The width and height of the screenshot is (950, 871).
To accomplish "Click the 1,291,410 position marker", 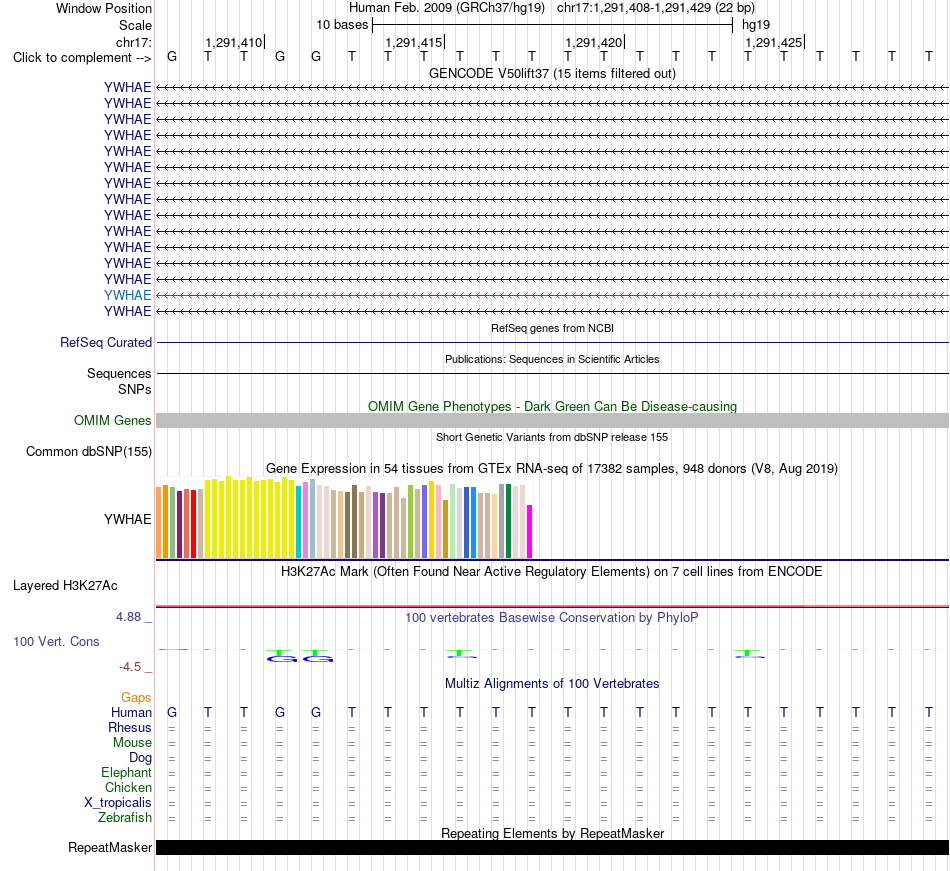I will (x=234, y=42).
